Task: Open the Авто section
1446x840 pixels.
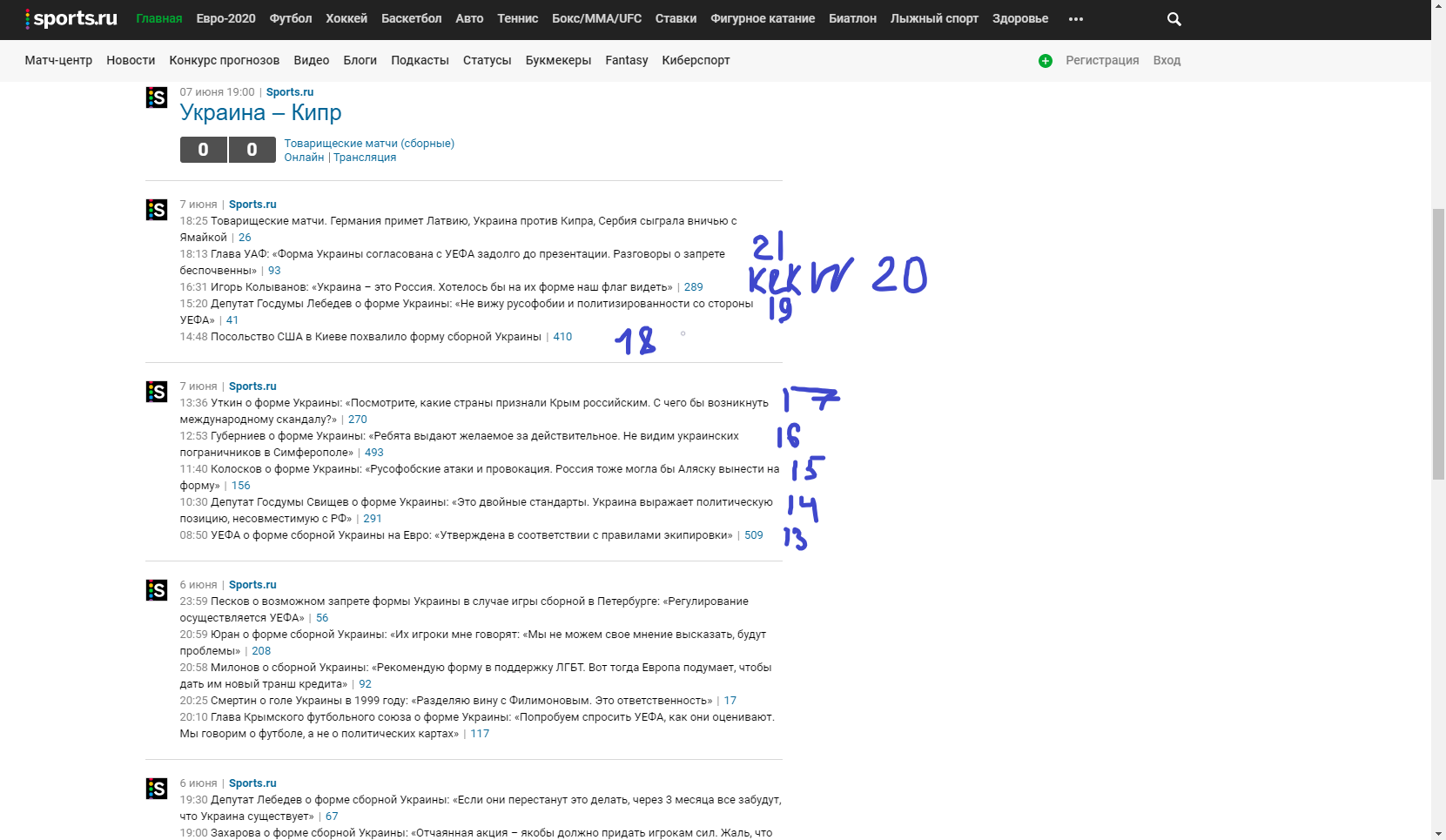Action: pyautogui.click(x=469, y=18)
